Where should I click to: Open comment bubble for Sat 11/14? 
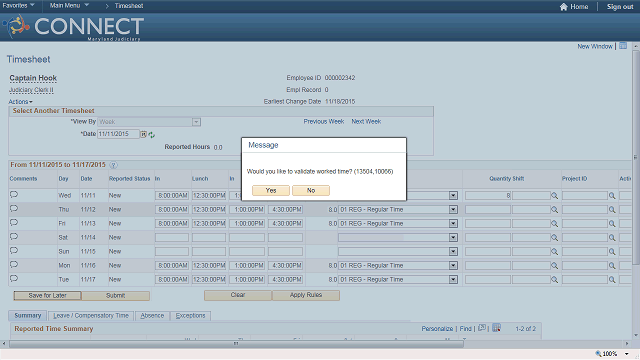(14, 236)
